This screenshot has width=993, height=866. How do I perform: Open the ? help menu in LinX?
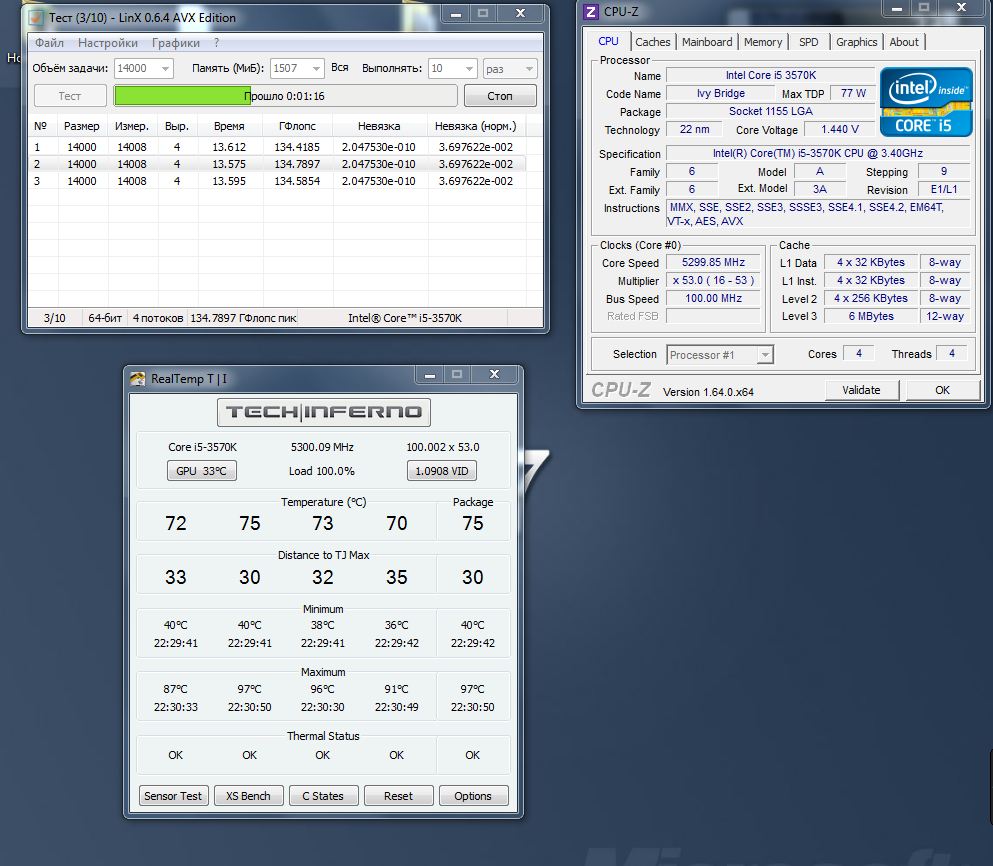pos(217,43)
